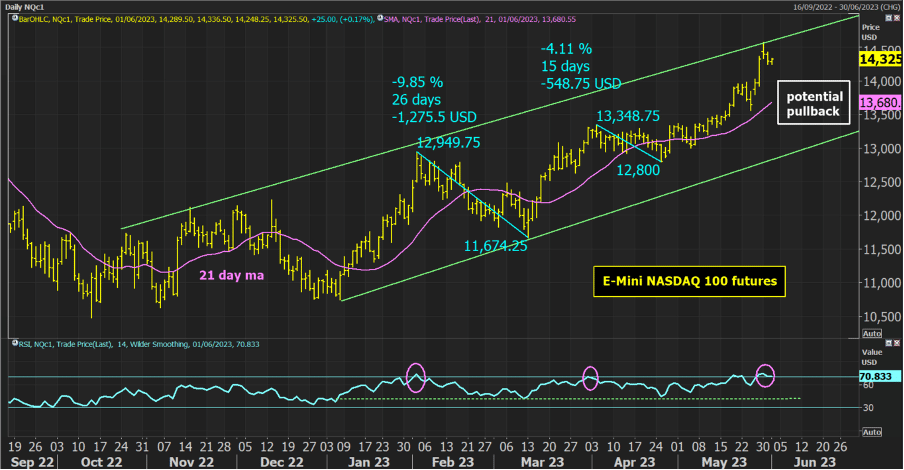Image resolution: width=904 pixels, height=470 pixels.
Task: Click the Mar 23 month label
Action: (542, 462)
